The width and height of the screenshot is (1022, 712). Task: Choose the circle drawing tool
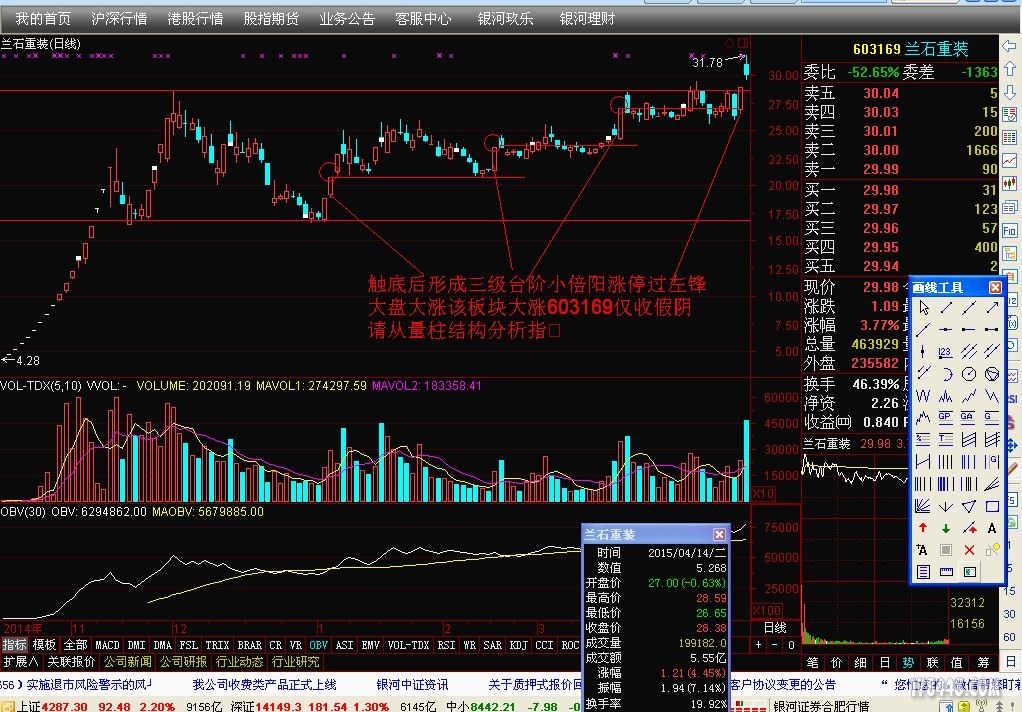[x=969, y=374]
